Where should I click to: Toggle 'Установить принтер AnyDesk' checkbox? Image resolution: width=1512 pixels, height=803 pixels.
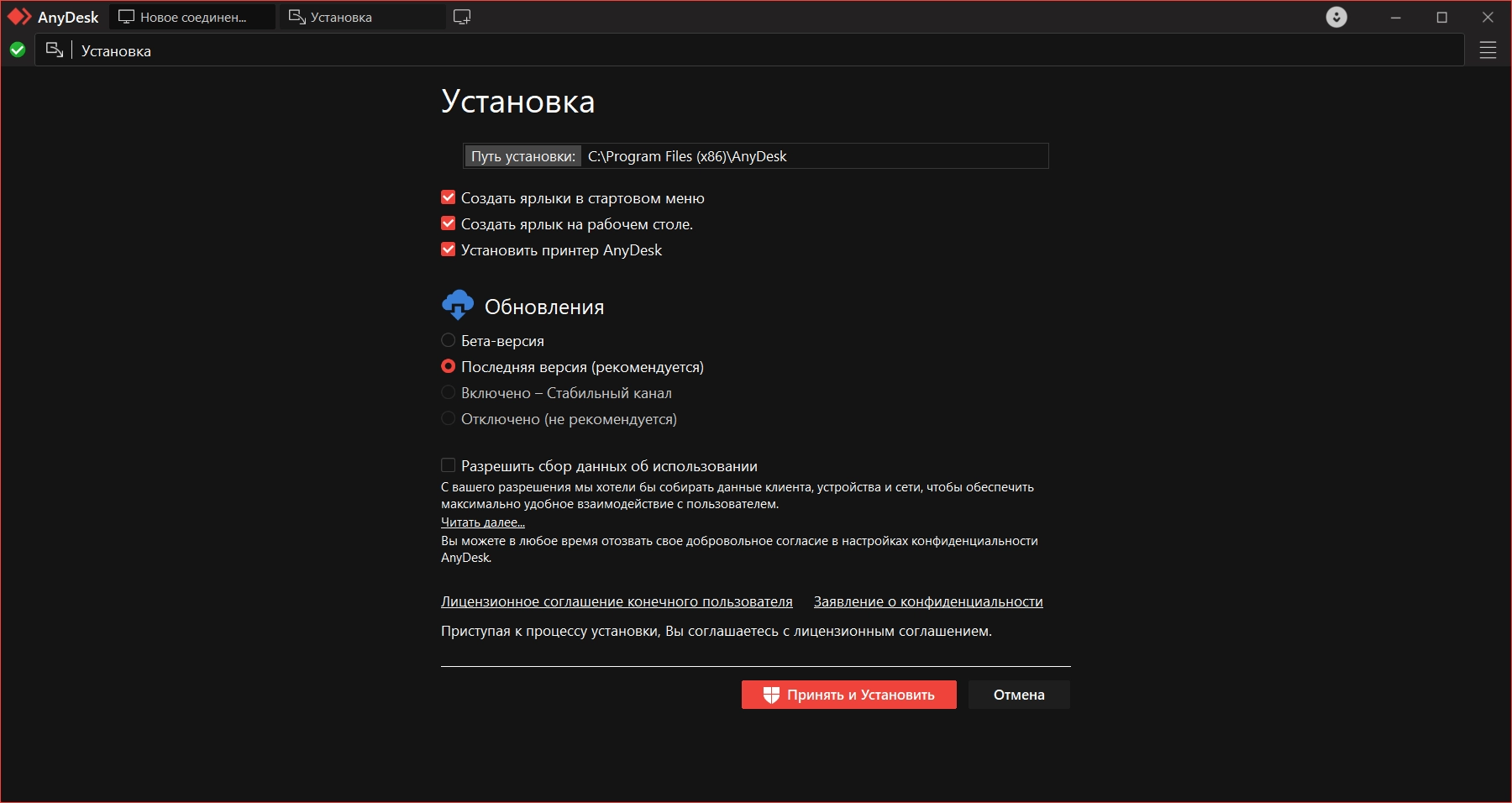pyautogui.click(x=449, y=249)
